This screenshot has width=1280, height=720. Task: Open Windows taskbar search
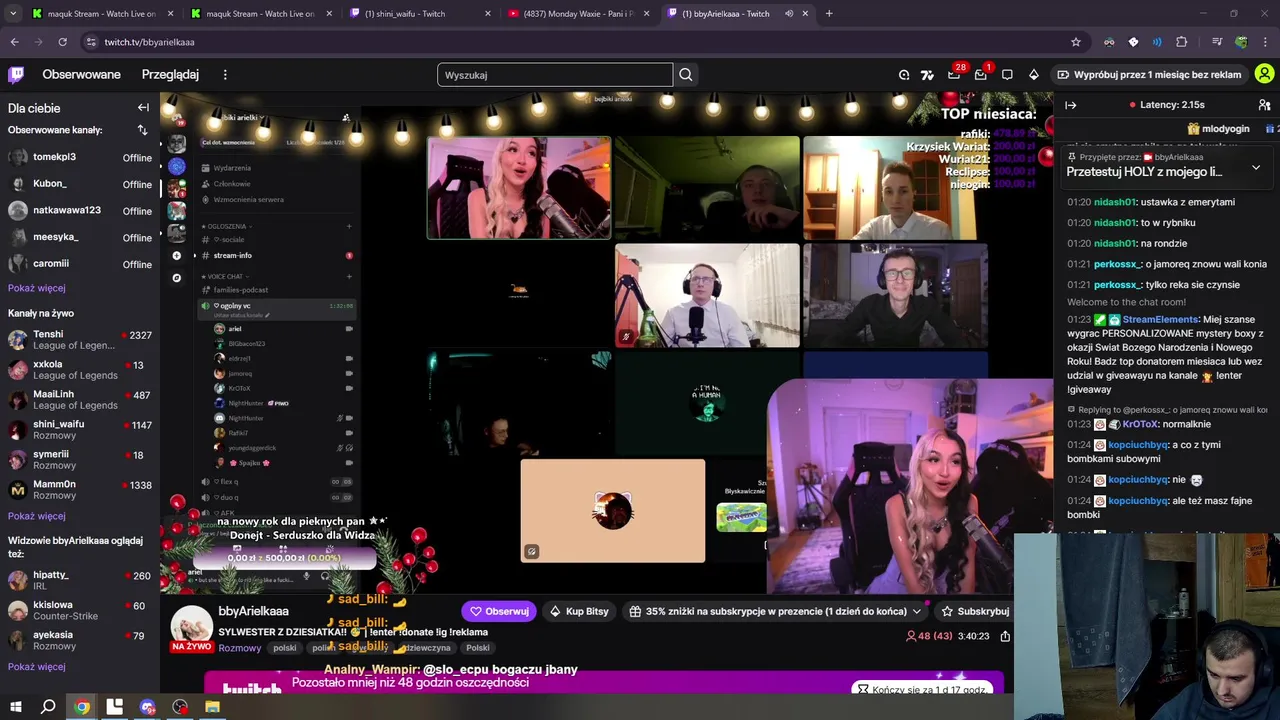[x=48, y=707]
